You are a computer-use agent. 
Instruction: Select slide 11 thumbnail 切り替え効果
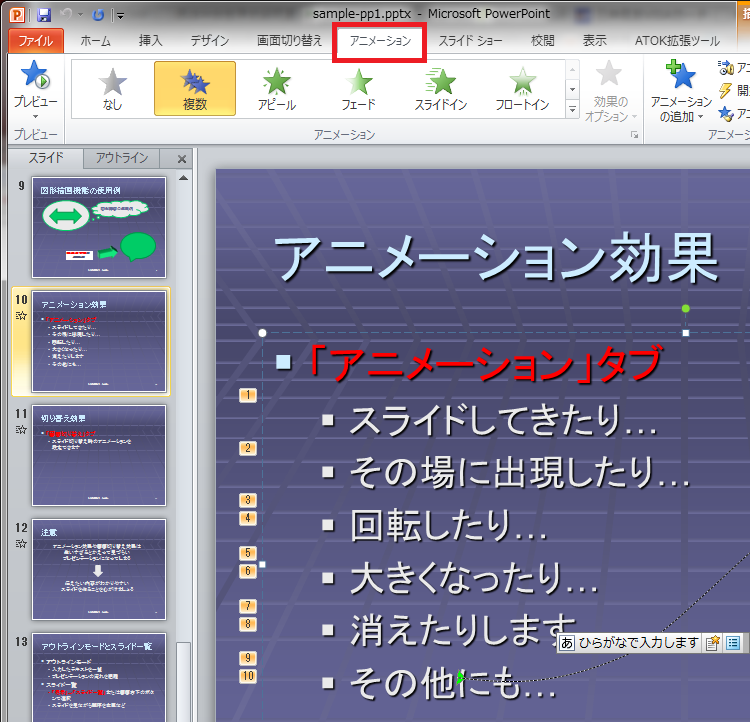point(99,455)
